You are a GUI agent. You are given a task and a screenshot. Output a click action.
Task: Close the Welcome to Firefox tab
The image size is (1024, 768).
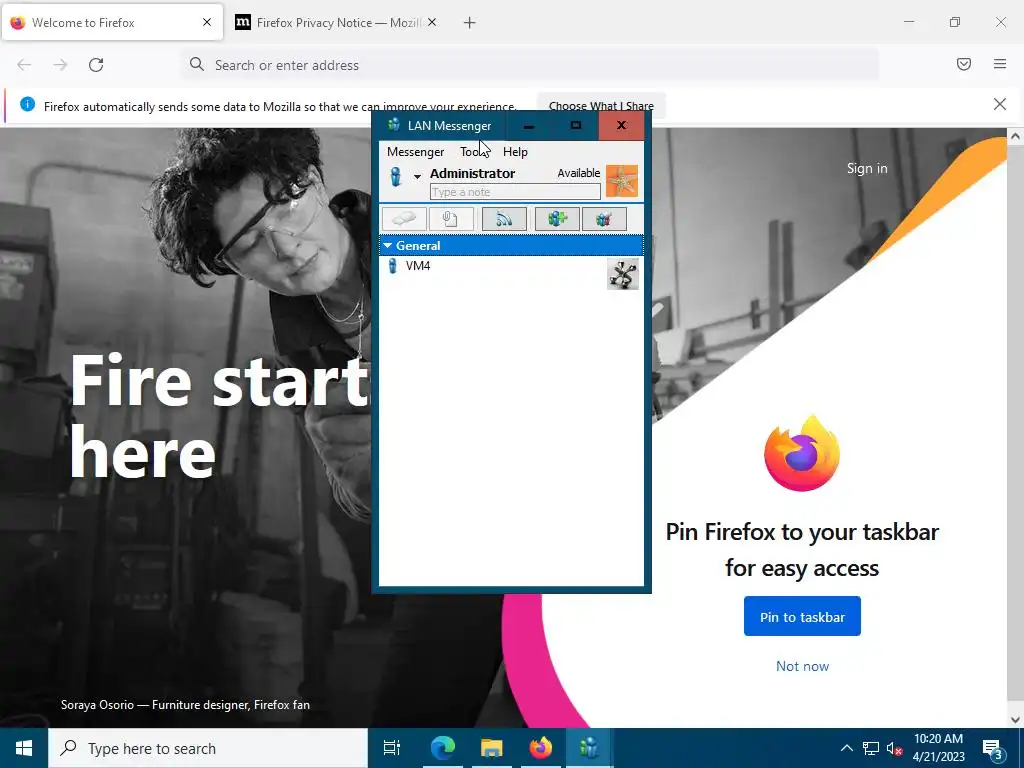[x=207, y=22]
